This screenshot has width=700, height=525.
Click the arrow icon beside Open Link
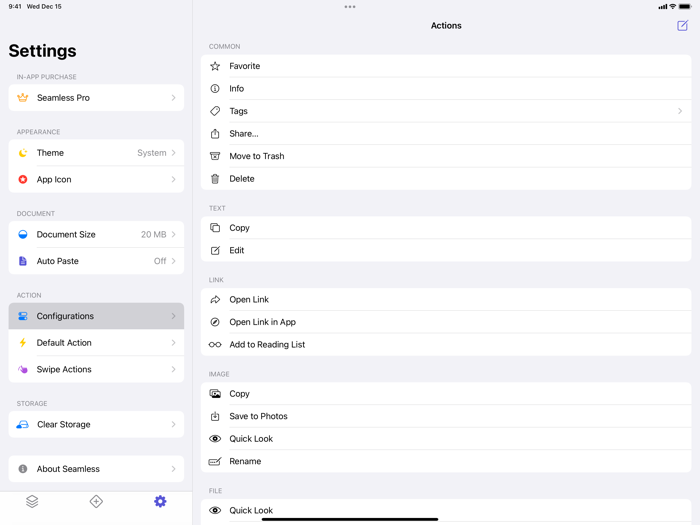[215, 300]
